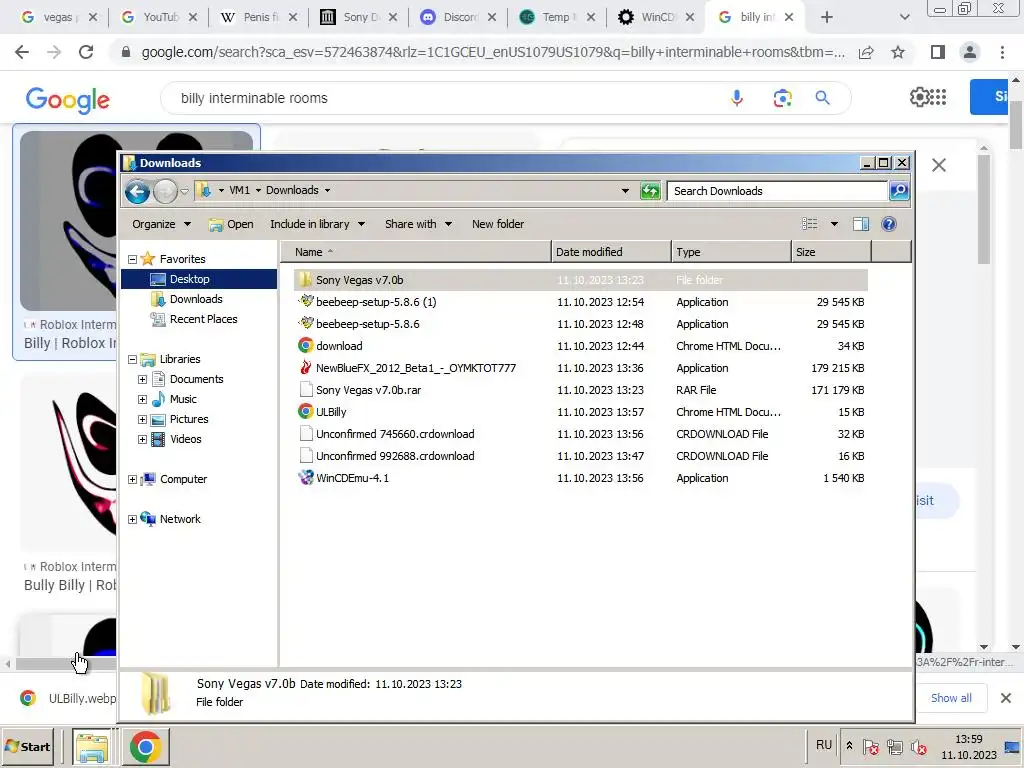Sort files by Date modified column header
This screenshot has width=1024, height=768.
click(x=611, y=252)
